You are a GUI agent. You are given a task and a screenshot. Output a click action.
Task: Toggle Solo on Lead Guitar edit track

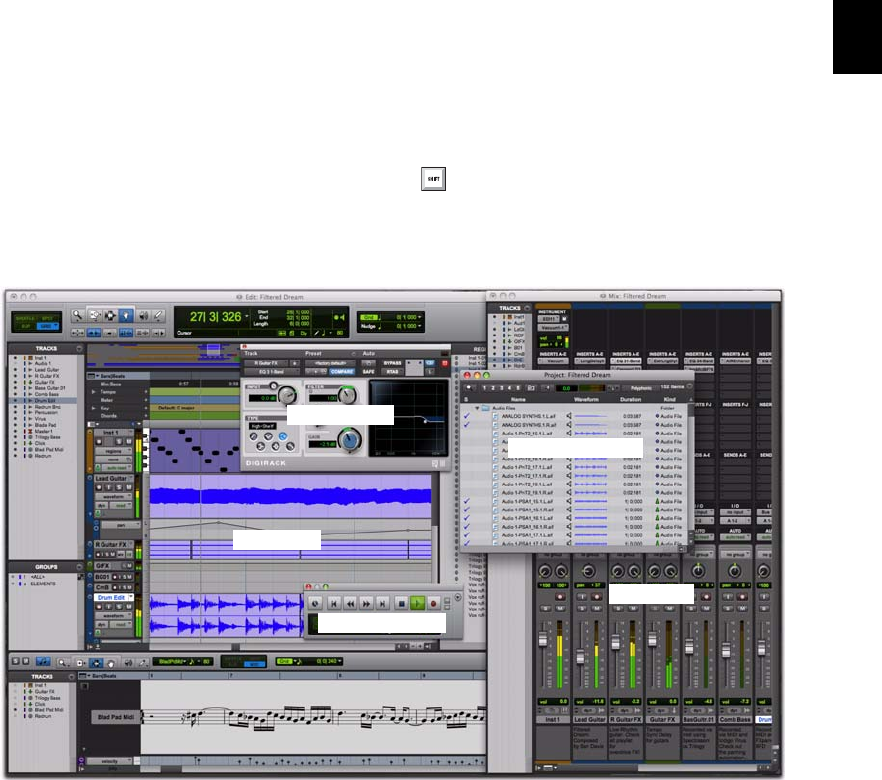click(x=119, y=487)
